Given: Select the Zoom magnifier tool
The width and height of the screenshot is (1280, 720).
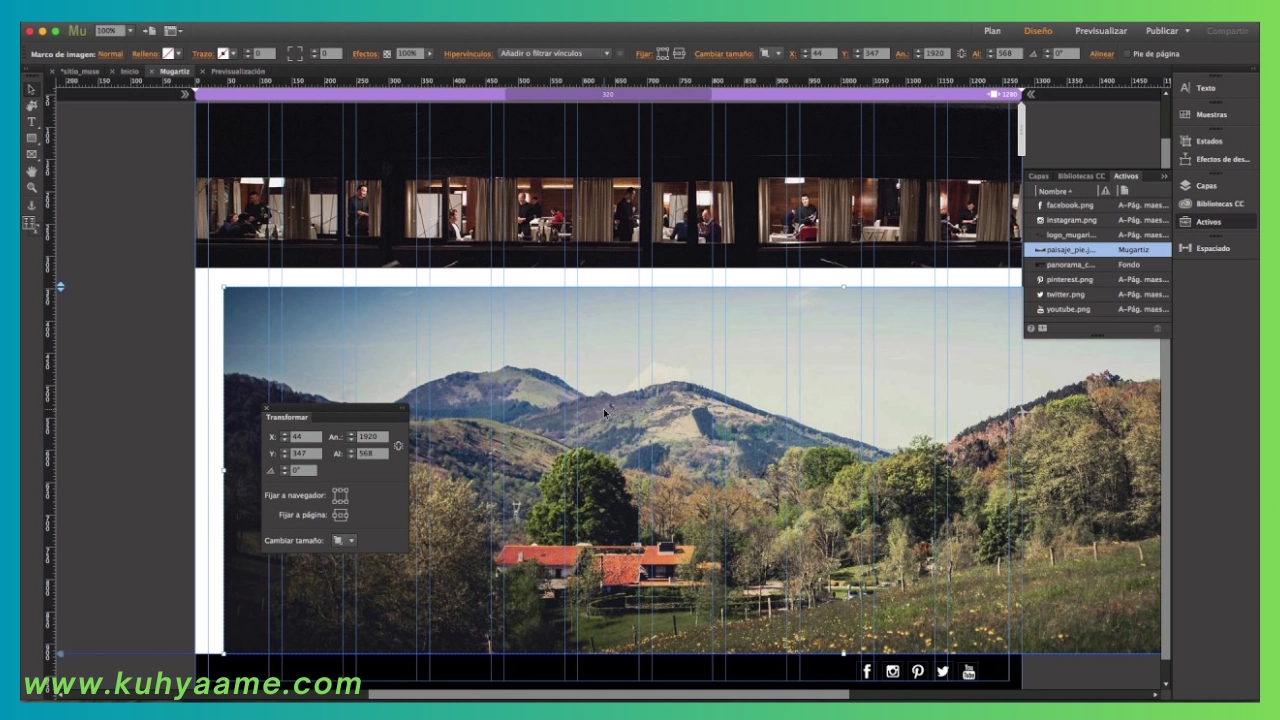Looking at the screenshot, I should coord(31,187).
